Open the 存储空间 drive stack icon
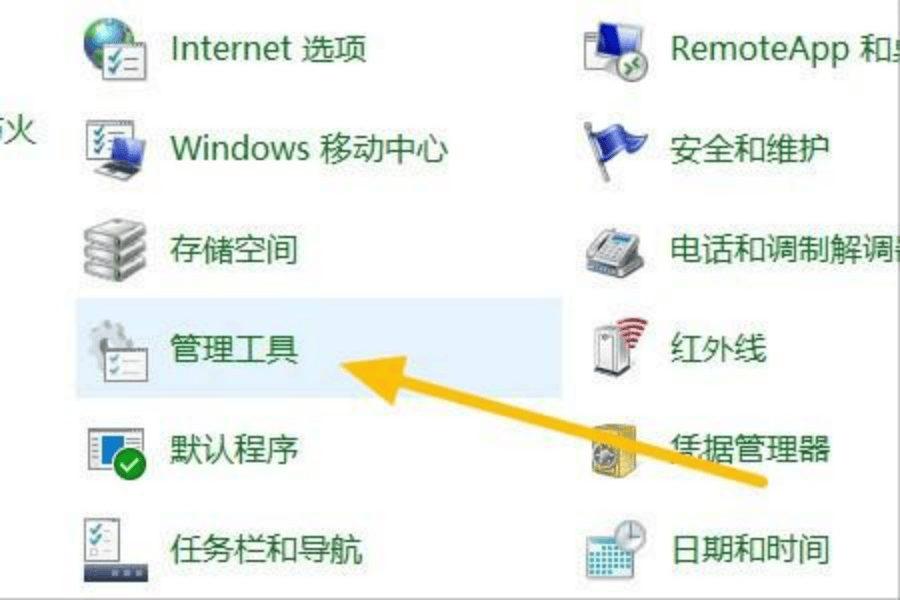This screenshot has height=600, width=900. pyautogui.click(x=115, y=249)
